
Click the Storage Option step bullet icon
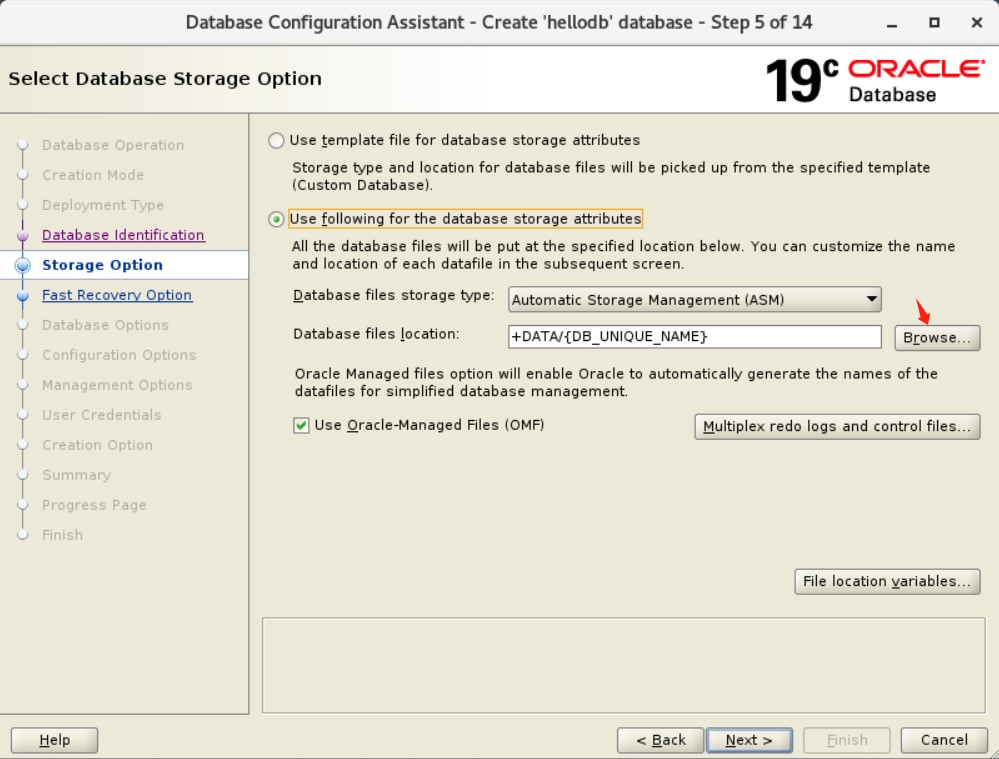[x=22, y=265]
